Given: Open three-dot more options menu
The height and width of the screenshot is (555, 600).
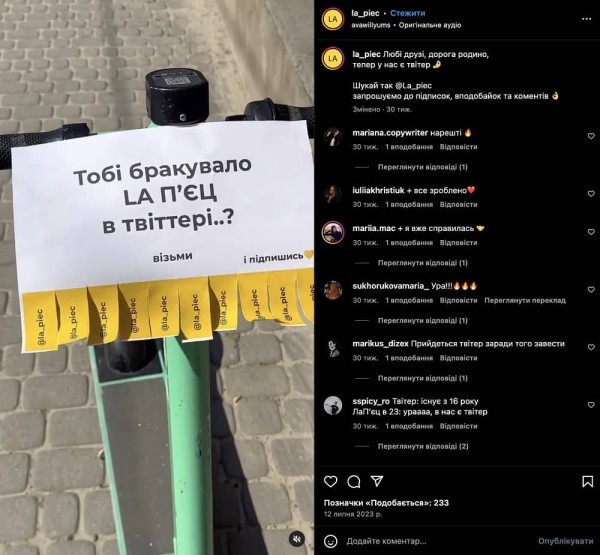Looking at the screenshot, I should pyautogui.click(x=586, y=19).
